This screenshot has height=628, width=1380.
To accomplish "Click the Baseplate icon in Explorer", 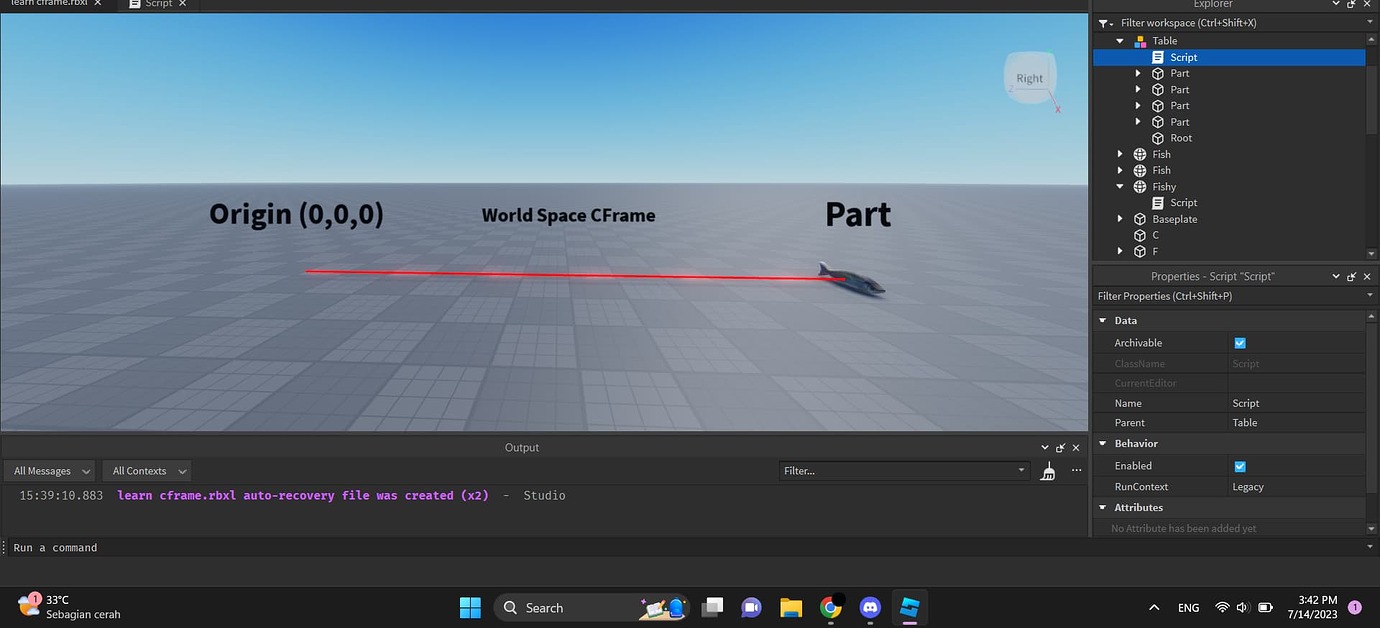I will [1140, 218].
